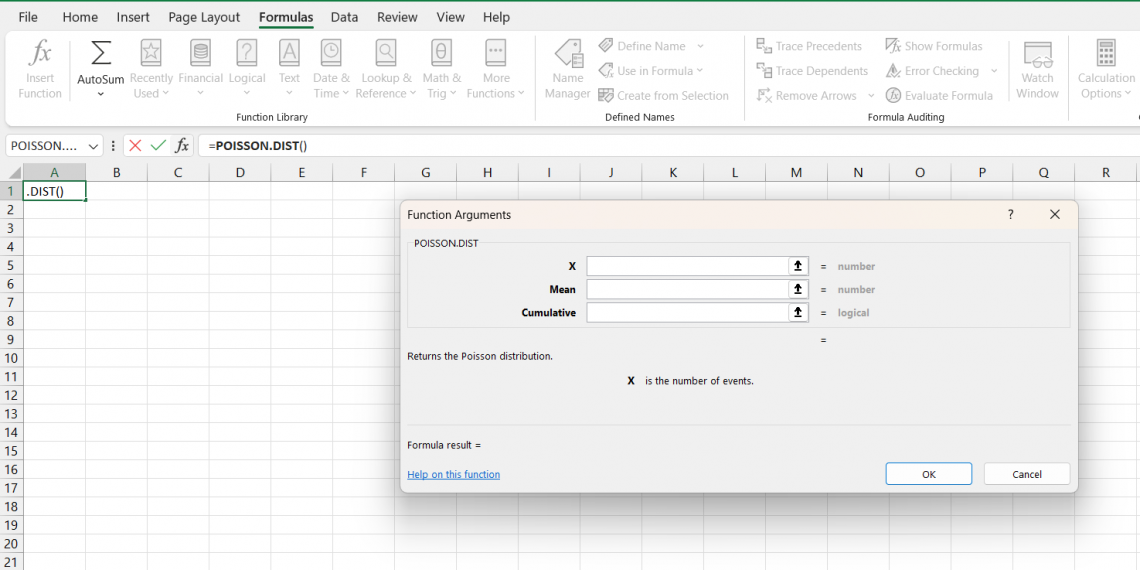
Task: Open Name Manager
Action: coord(567,68)
